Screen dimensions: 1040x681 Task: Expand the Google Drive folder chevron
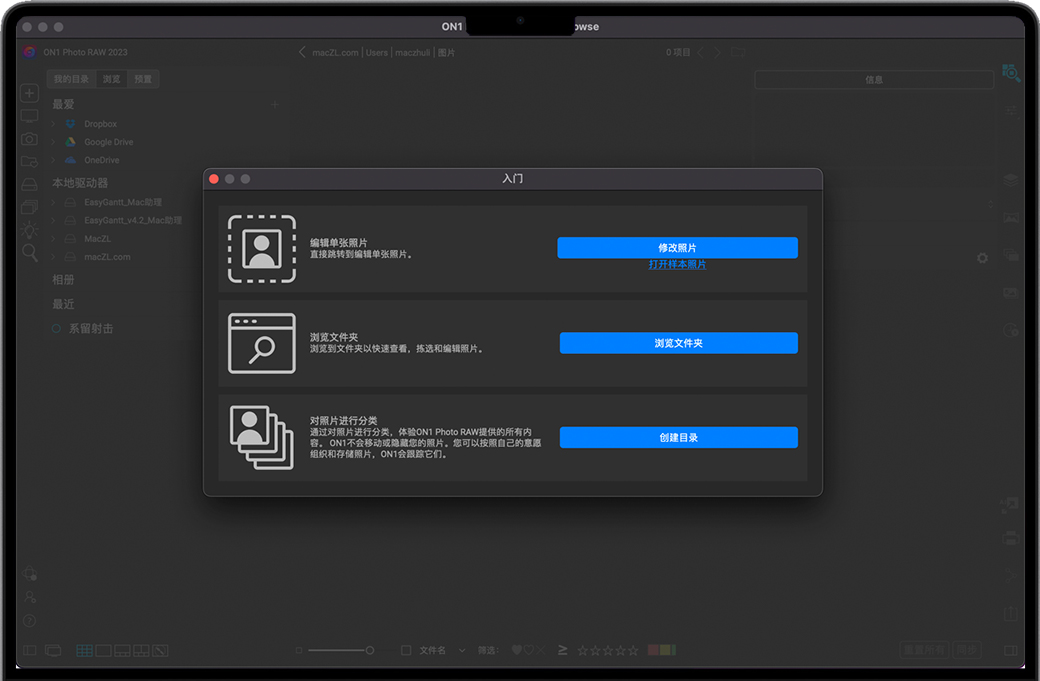(54, 142)
